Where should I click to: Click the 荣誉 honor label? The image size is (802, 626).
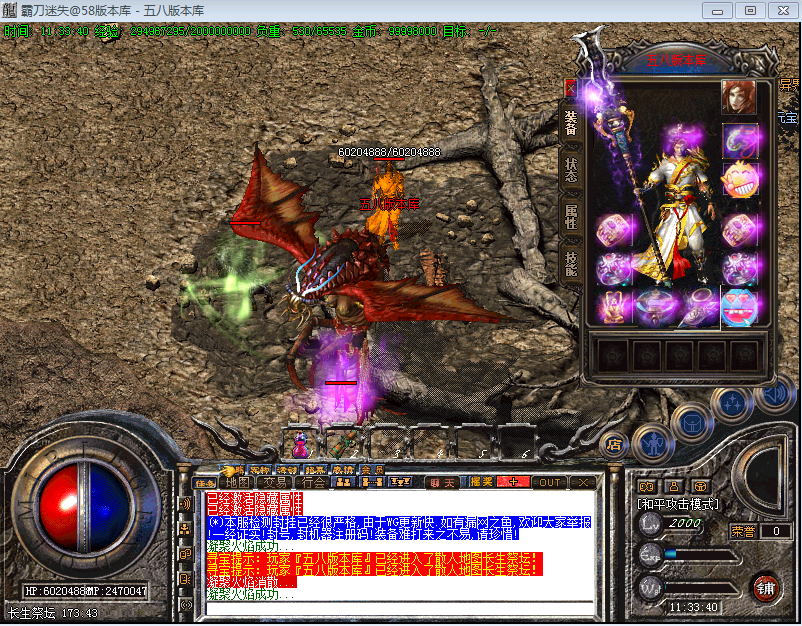click(x=743, y=531)
